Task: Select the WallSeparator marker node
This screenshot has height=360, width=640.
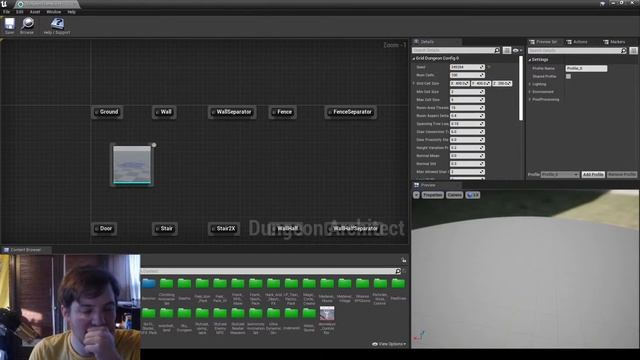Action: [232, 112]
